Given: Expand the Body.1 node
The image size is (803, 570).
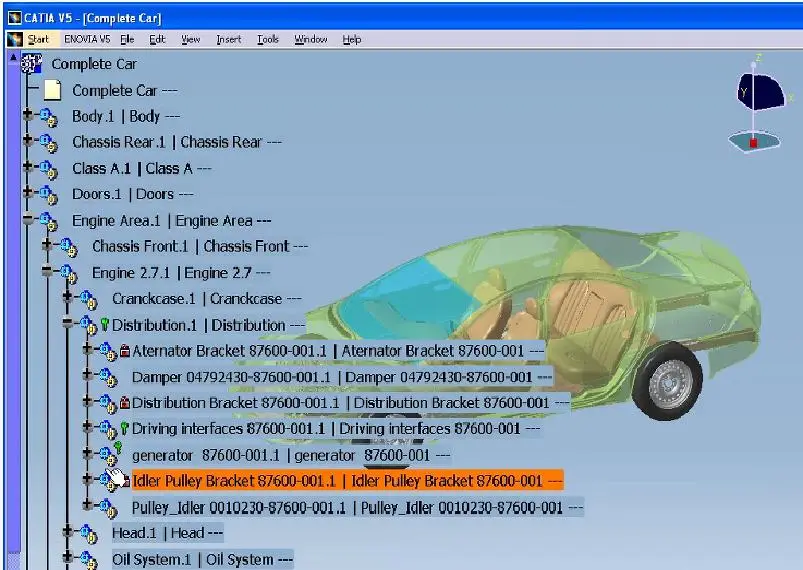Looking at the screenshot, I should 28,115.
